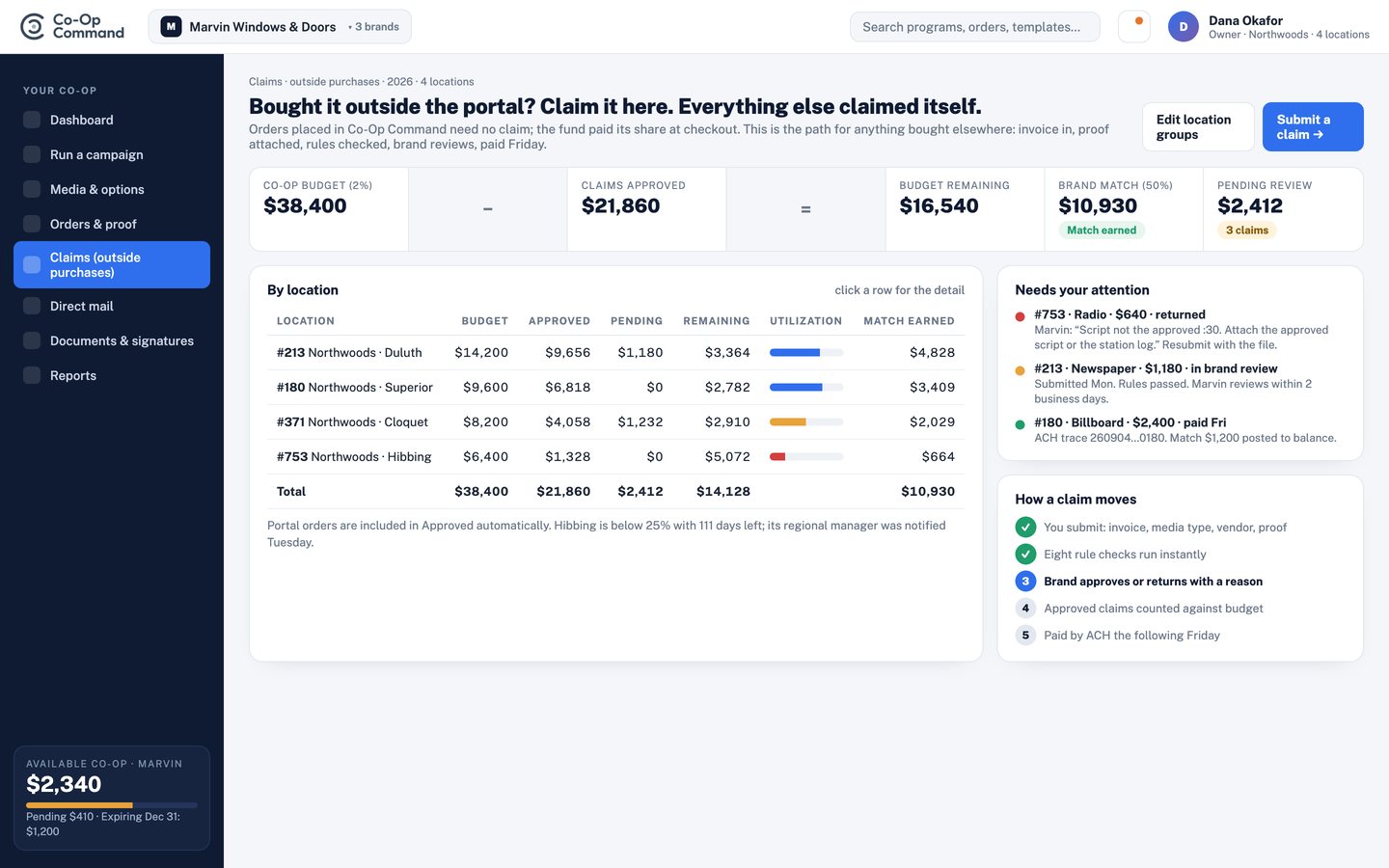The image size is (1389, 868).
Task: Click Submit a claim button
Action: point(1313,126)
